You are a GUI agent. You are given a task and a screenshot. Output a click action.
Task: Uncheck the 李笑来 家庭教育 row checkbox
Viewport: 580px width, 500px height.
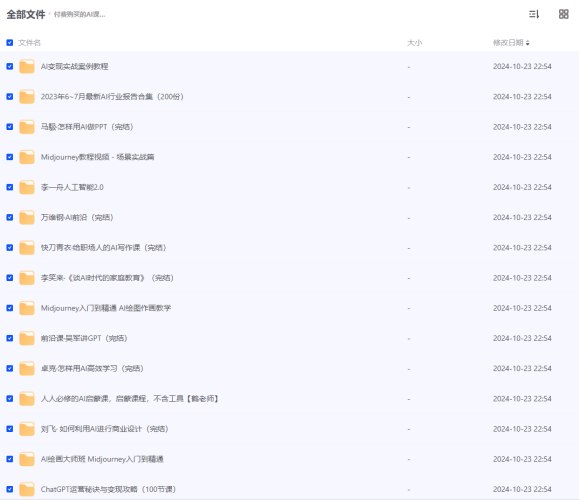pos(10,278)
